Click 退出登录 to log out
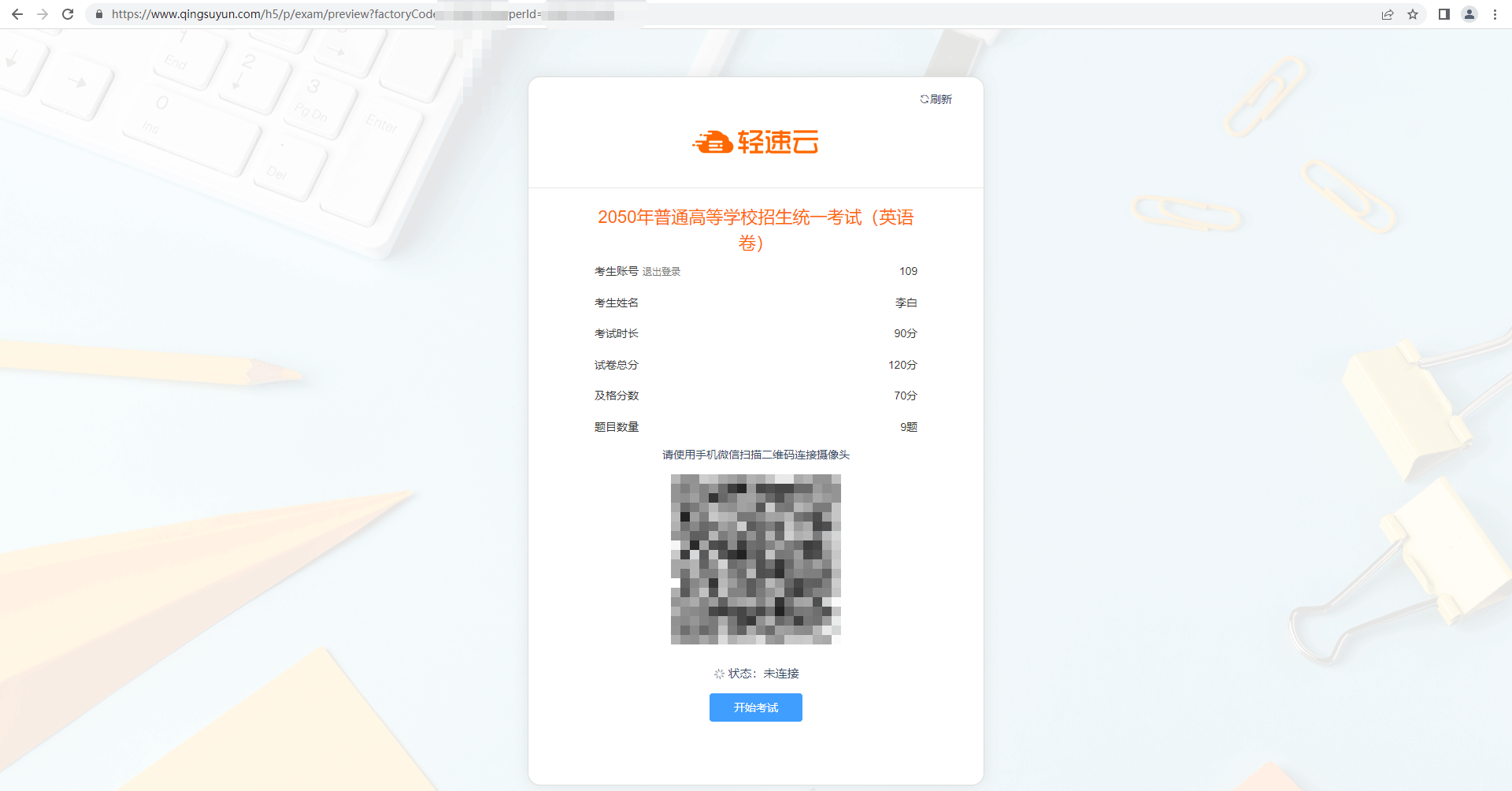The height and width of the screenshot is (791, 1512). click(x=661, y=272)
